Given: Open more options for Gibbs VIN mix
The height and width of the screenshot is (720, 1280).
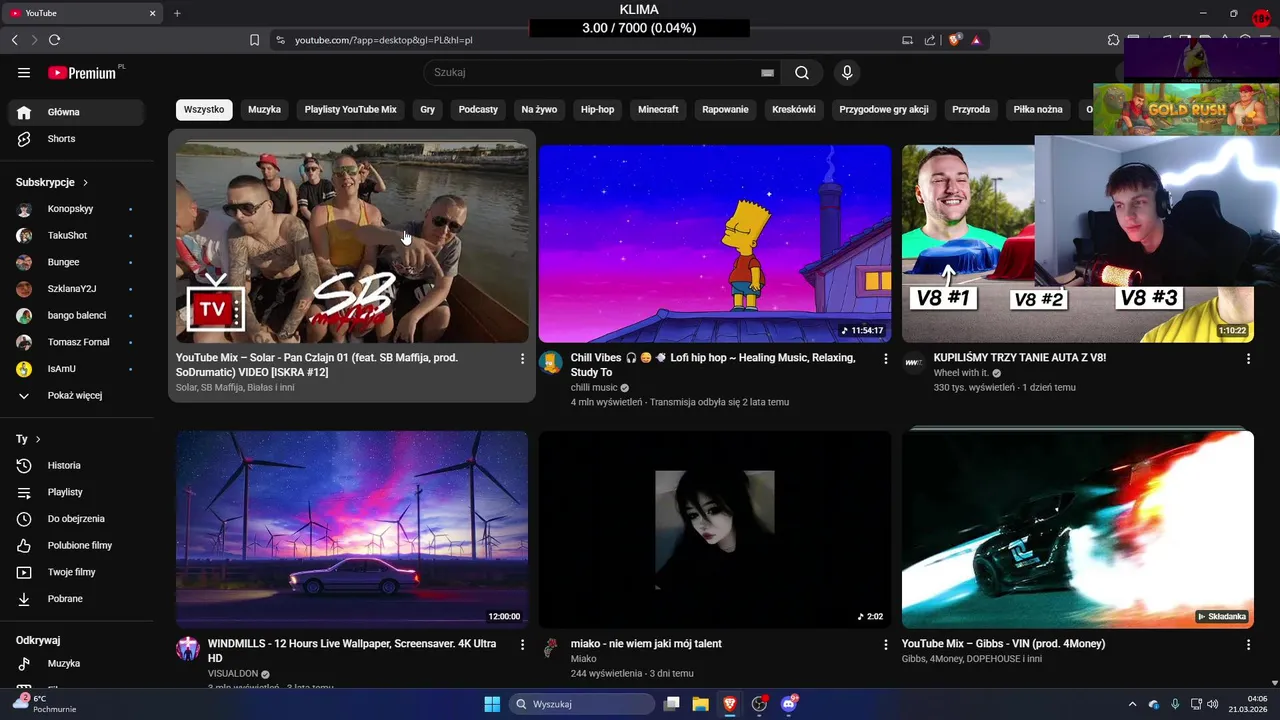Looking at the screenshot, I should point(1248,645).
